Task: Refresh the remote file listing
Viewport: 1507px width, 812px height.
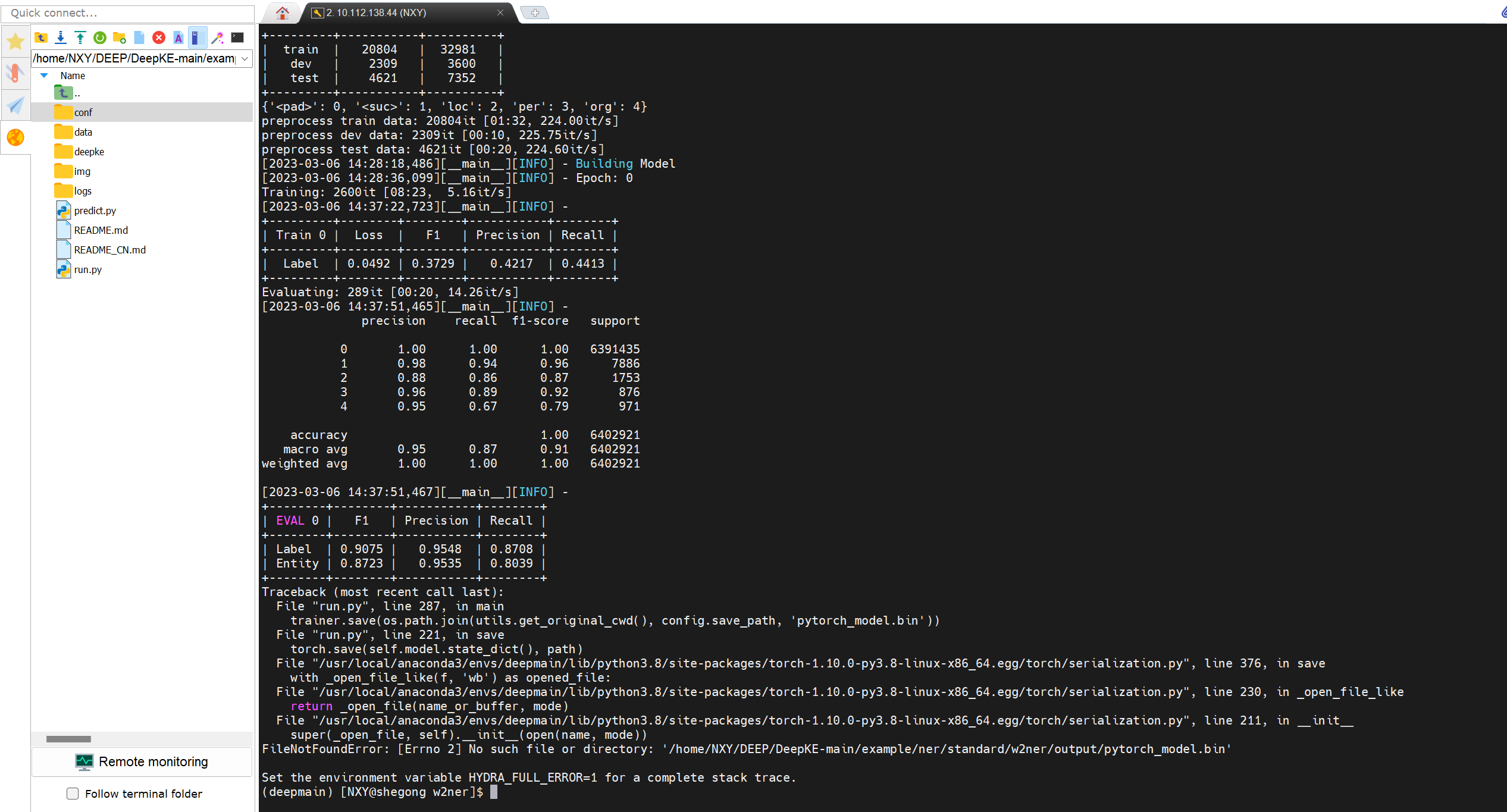Action: pos(99,37)
